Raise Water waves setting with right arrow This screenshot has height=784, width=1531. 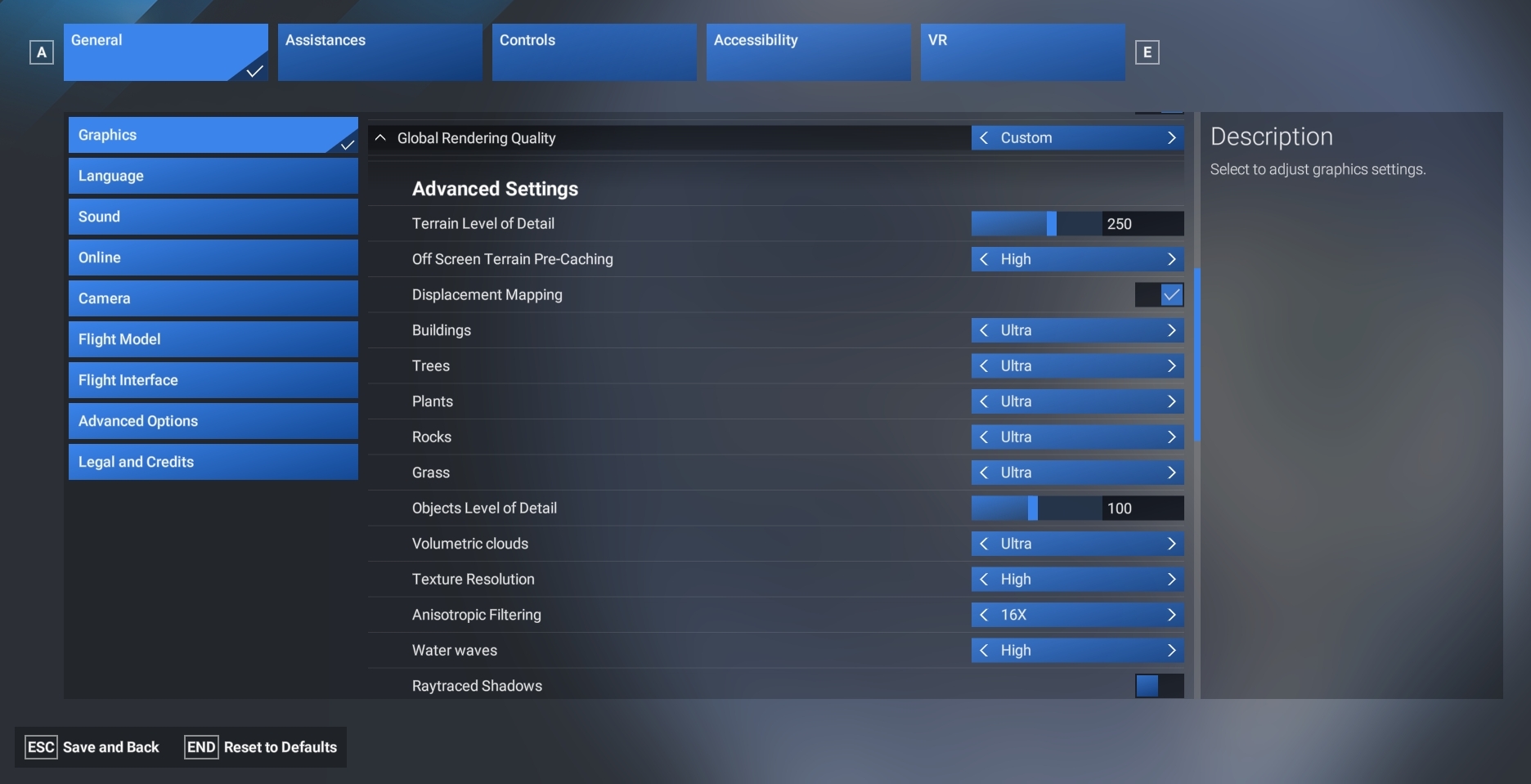[1172, 651]
